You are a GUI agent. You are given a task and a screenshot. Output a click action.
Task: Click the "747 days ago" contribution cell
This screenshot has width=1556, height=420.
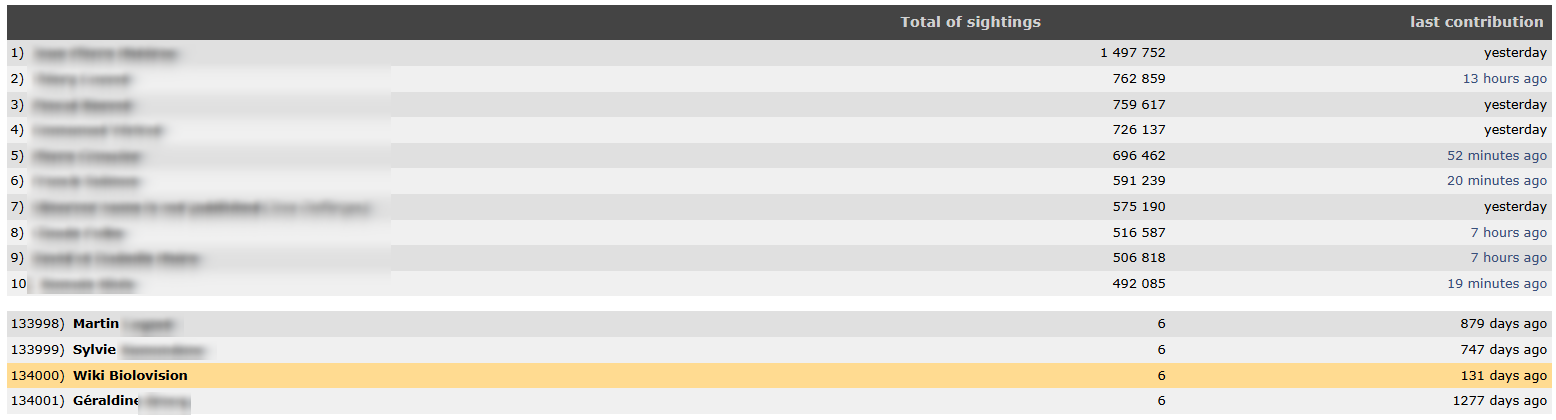(1503, 350)
